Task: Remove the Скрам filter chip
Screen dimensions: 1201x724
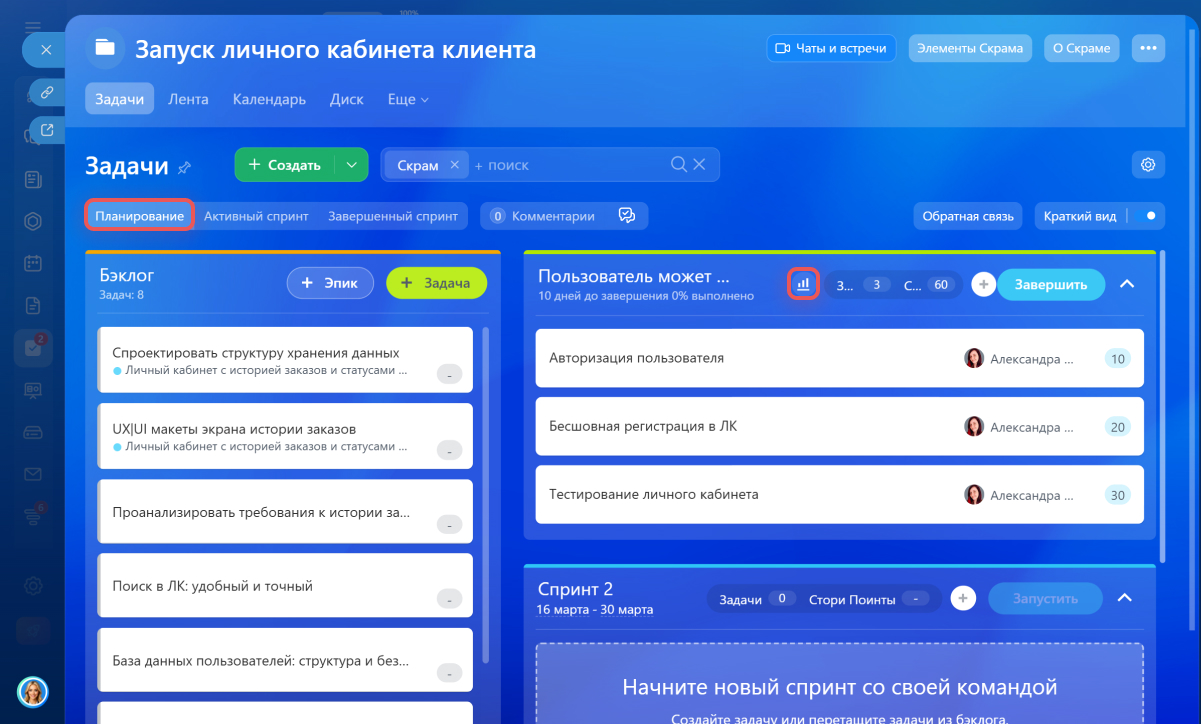Action: tap(454, 165)
